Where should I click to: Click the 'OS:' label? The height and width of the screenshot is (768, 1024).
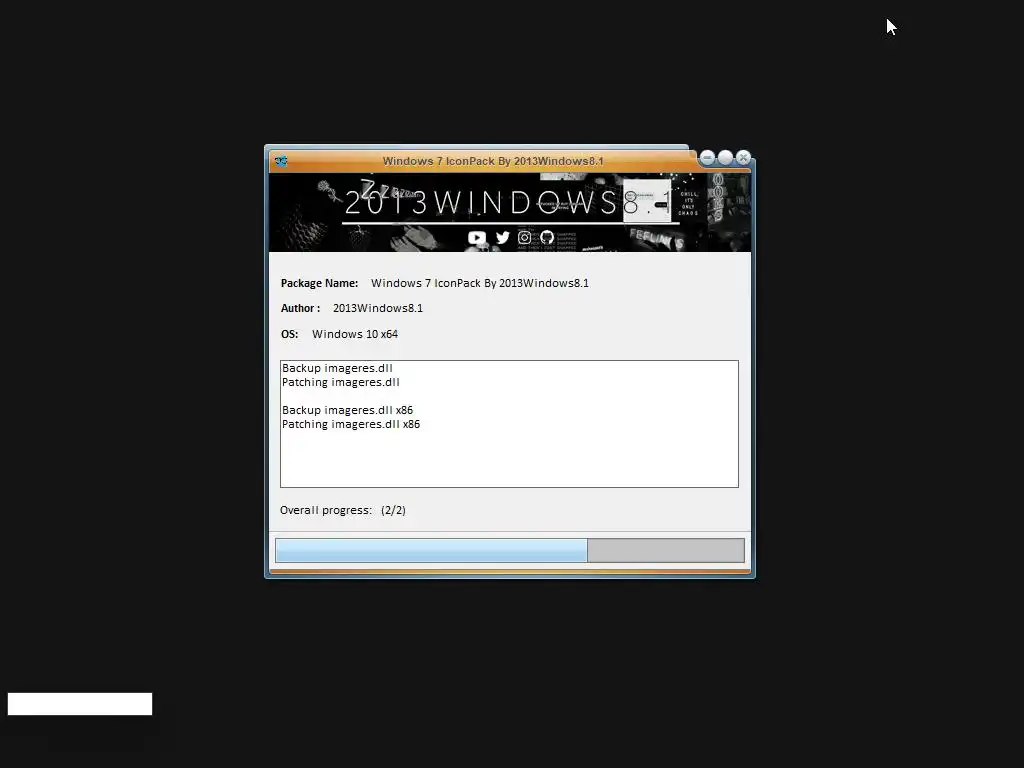[289, 334]
